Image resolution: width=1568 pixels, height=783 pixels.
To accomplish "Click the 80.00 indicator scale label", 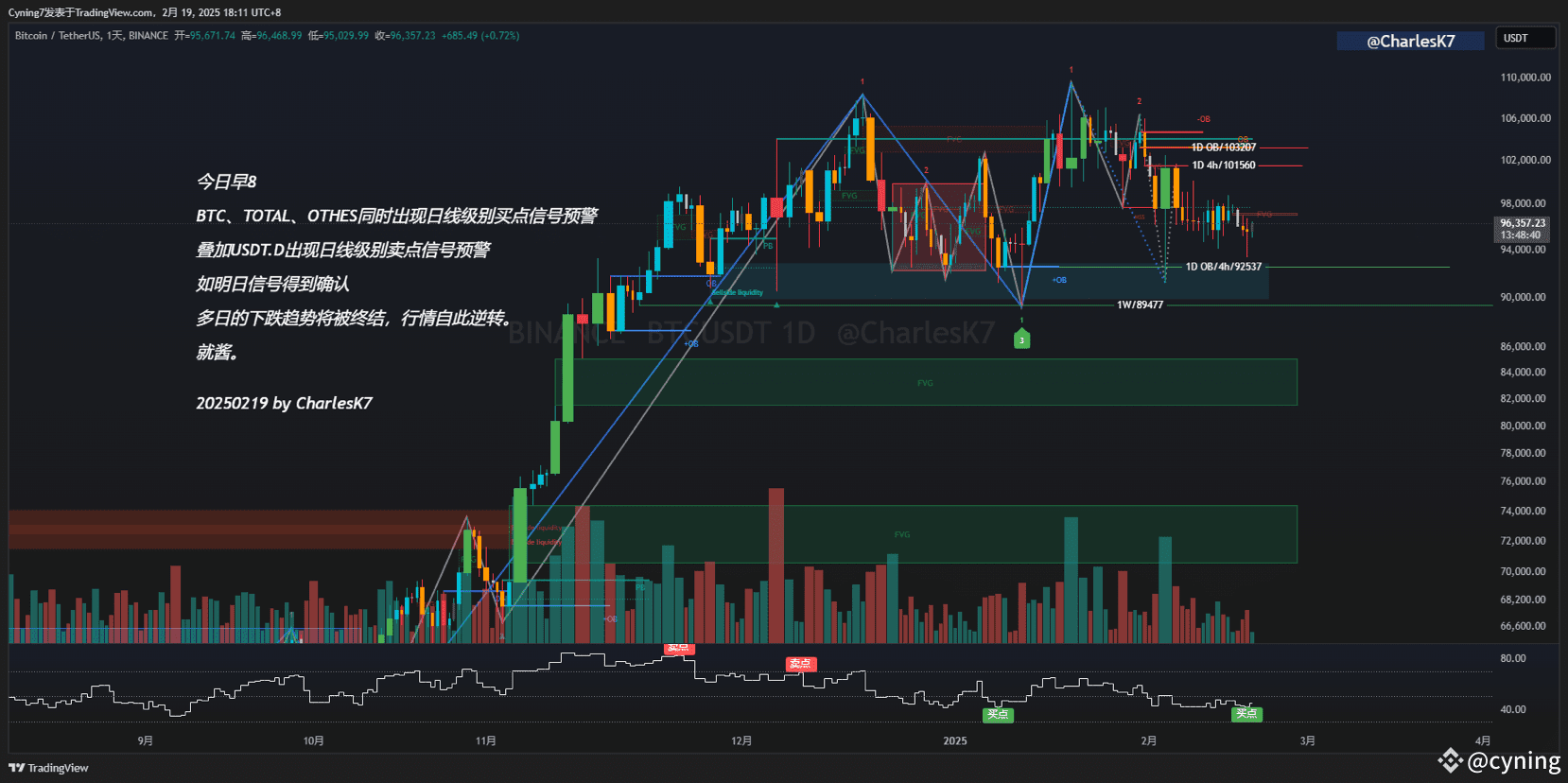I will [x=1513, y=658].
